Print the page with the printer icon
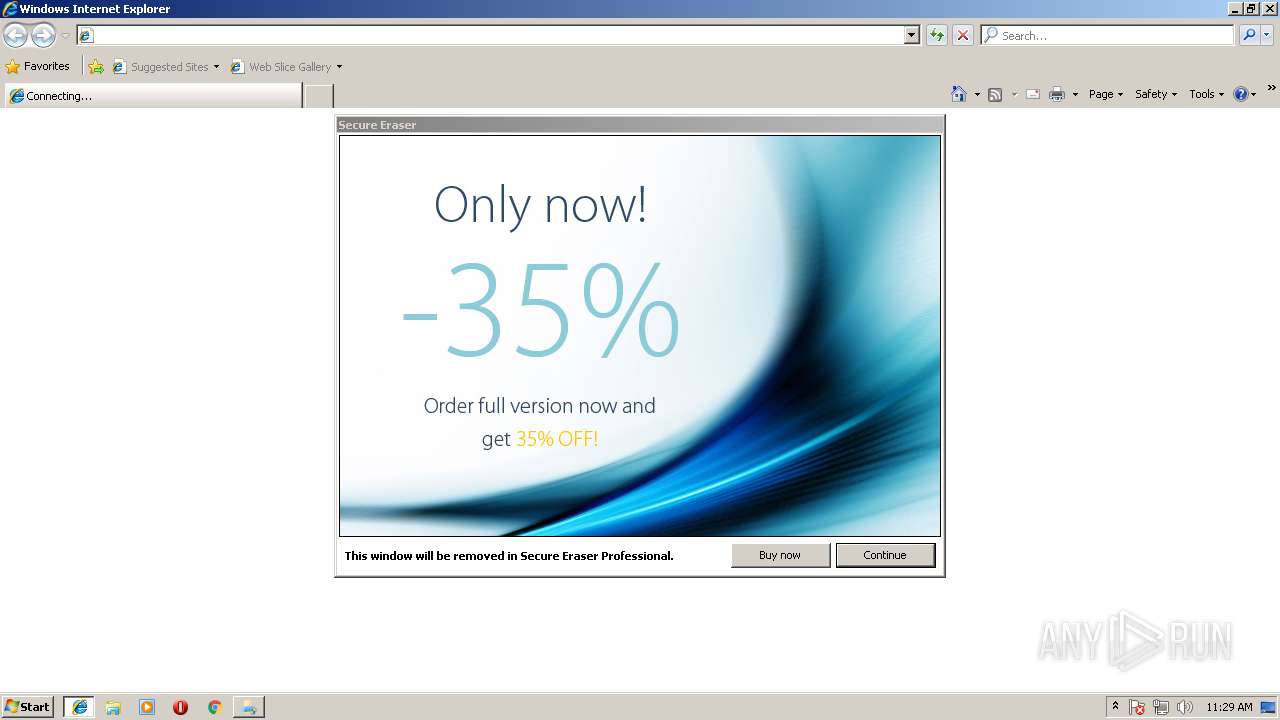This screenshot has width=1280, height=720. coord(1057,94)
